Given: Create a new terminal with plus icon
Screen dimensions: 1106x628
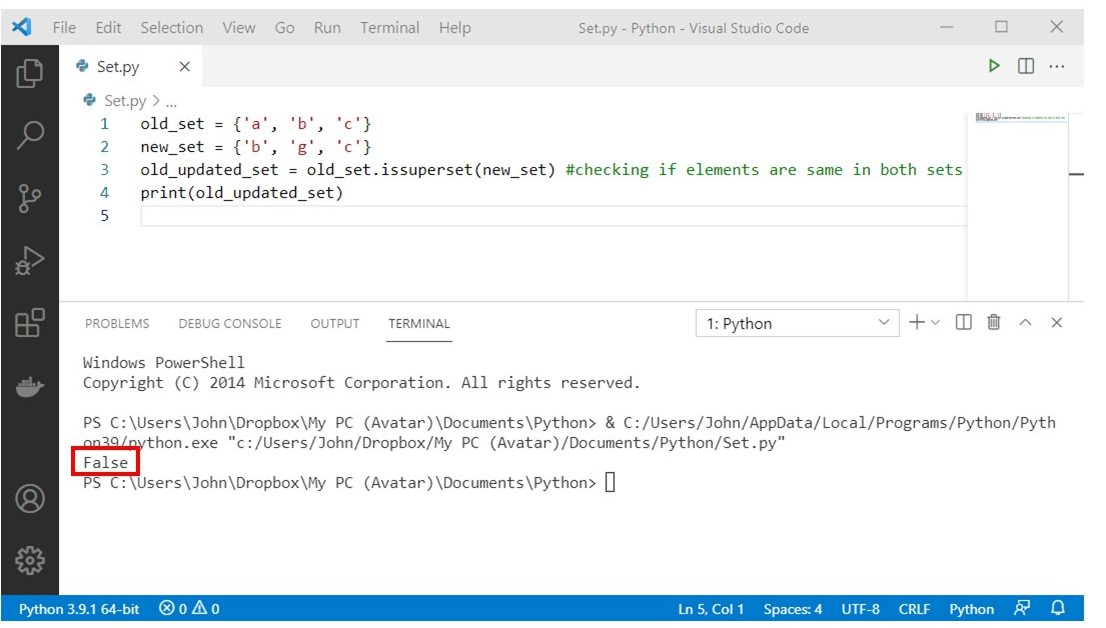Looking at the screenshot, I should [916, 322].
